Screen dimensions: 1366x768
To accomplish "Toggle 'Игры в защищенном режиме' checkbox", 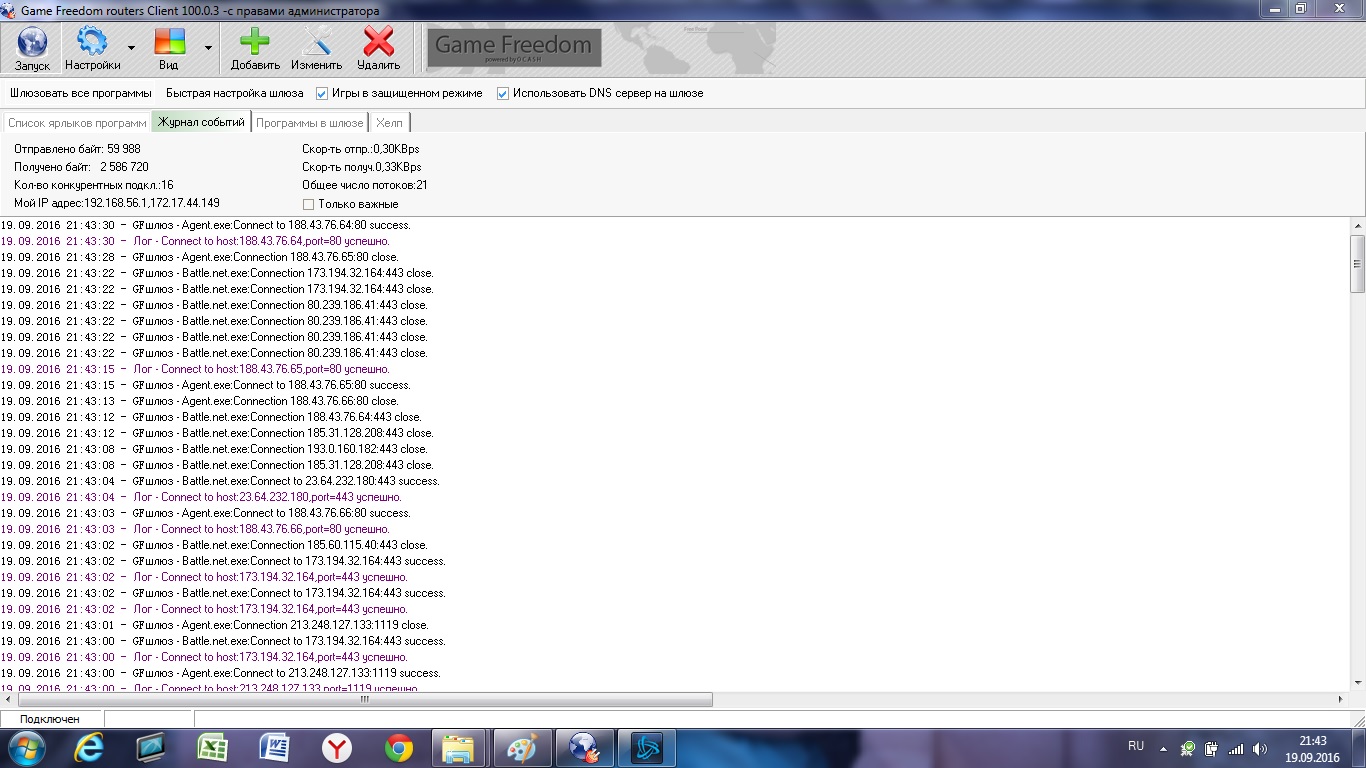I will click(322, 93).
